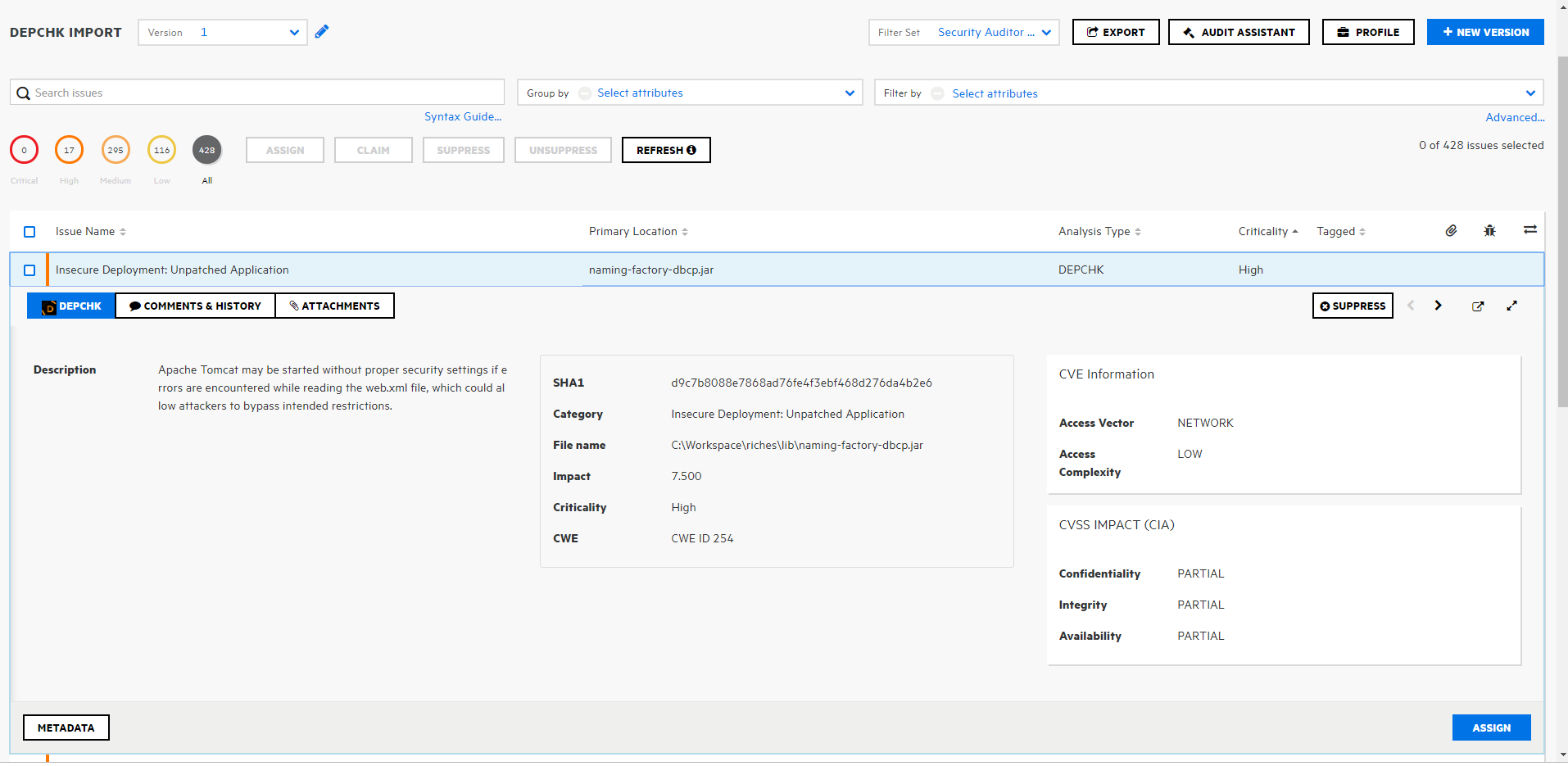
Task: Click the Confidentiality PARTIAL value
Action: point(1201,573)
